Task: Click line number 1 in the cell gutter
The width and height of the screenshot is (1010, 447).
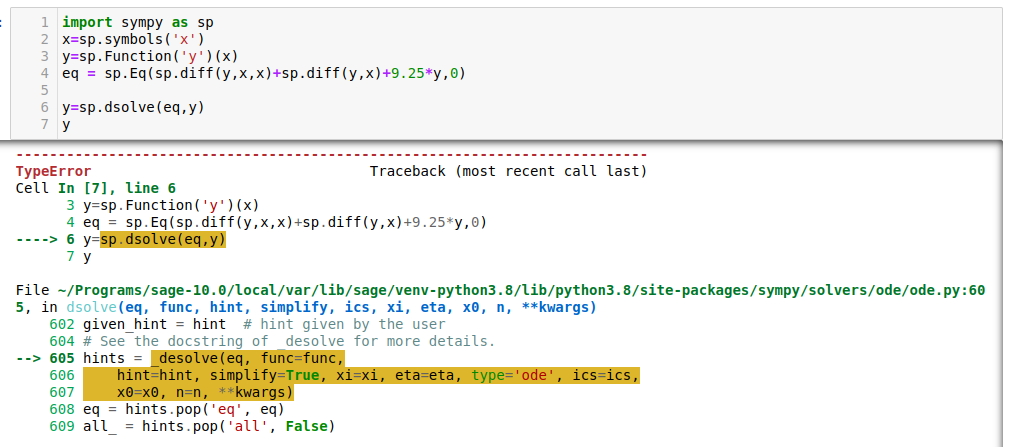Action: 46,21
